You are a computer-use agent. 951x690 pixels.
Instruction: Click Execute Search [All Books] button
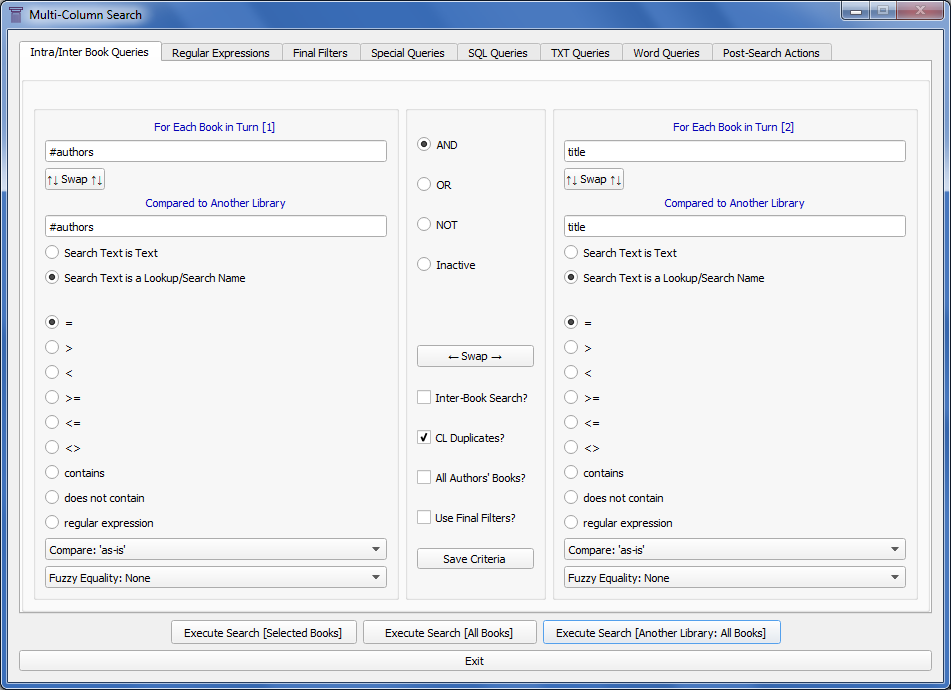tap(449, 632)
